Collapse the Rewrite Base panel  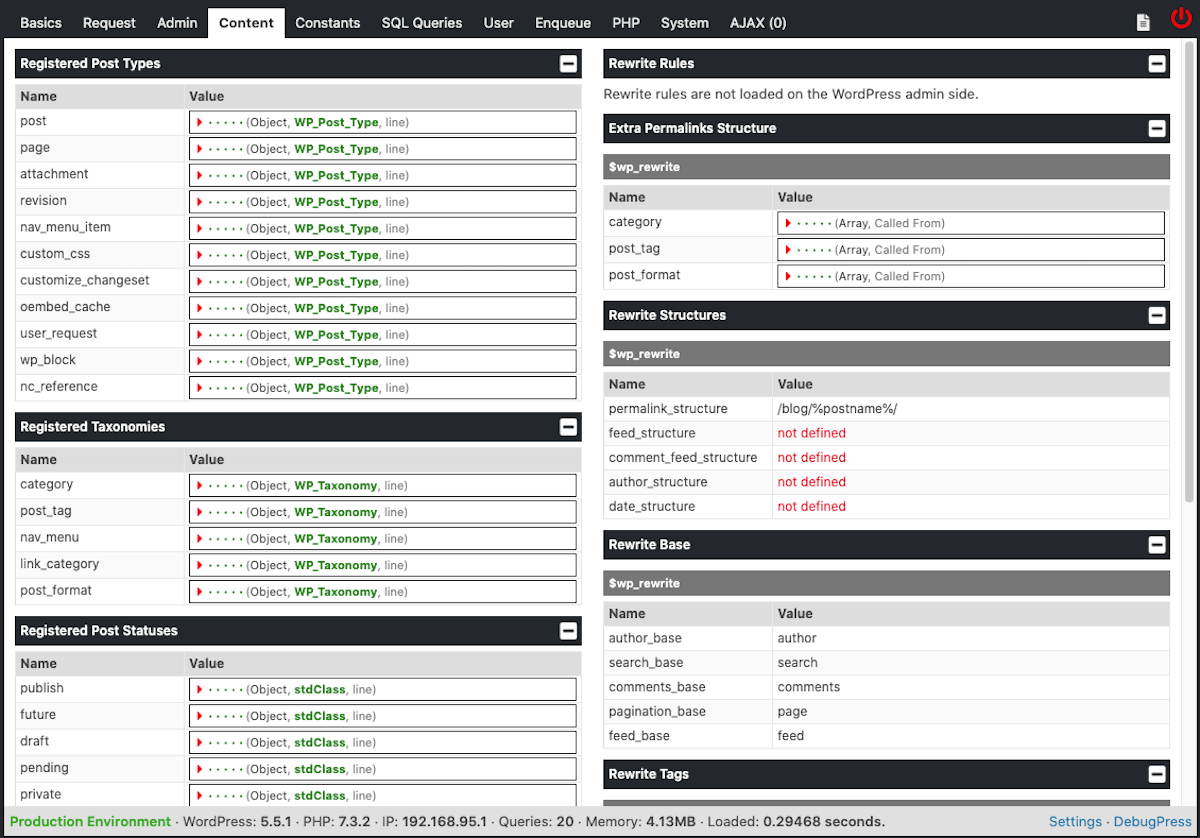[1157, 545]
